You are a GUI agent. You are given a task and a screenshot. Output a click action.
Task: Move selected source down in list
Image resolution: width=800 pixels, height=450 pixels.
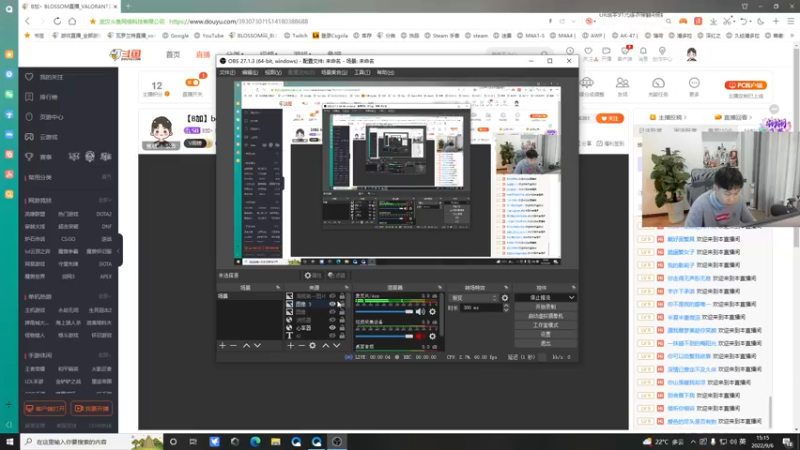point(337,345)
